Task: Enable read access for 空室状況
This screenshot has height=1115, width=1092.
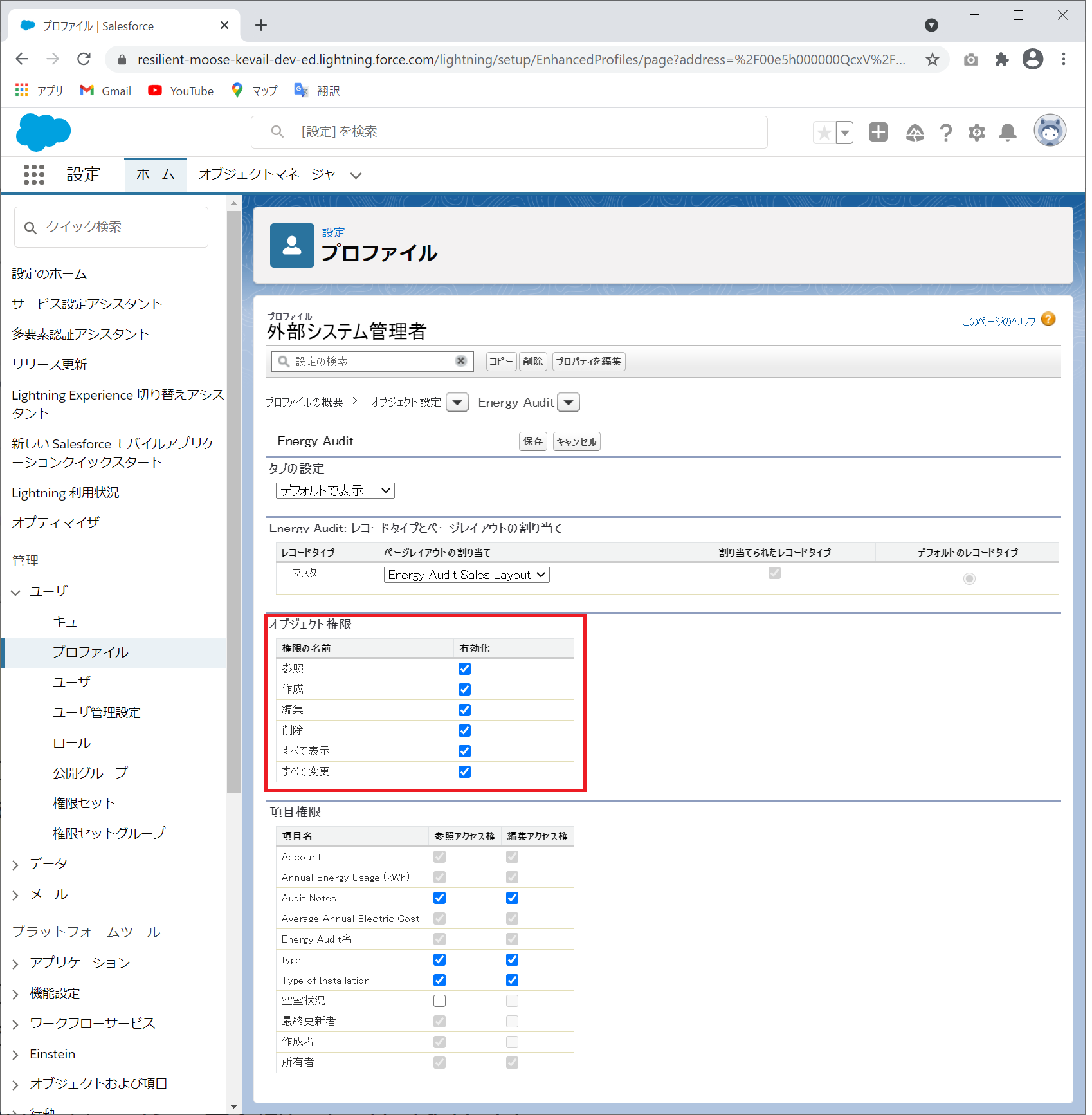Action: 439,1000
